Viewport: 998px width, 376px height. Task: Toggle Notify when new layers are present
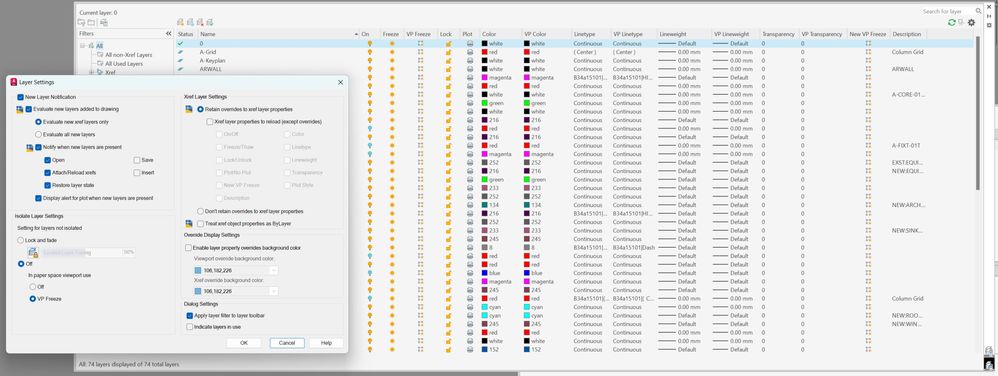click(38, 147)
